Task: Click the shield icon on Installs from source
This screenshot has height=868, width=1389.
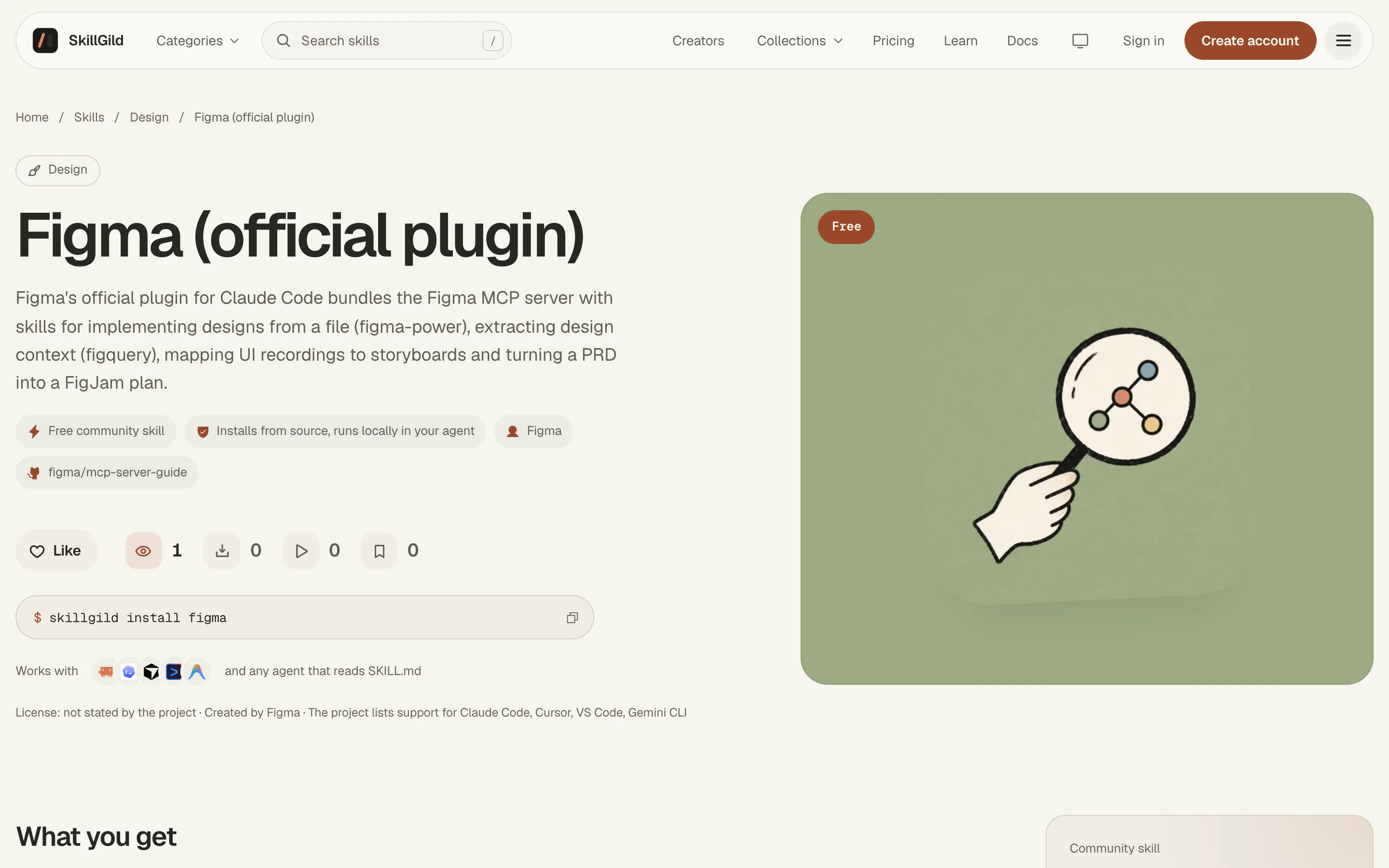Action: pos(203,432)
